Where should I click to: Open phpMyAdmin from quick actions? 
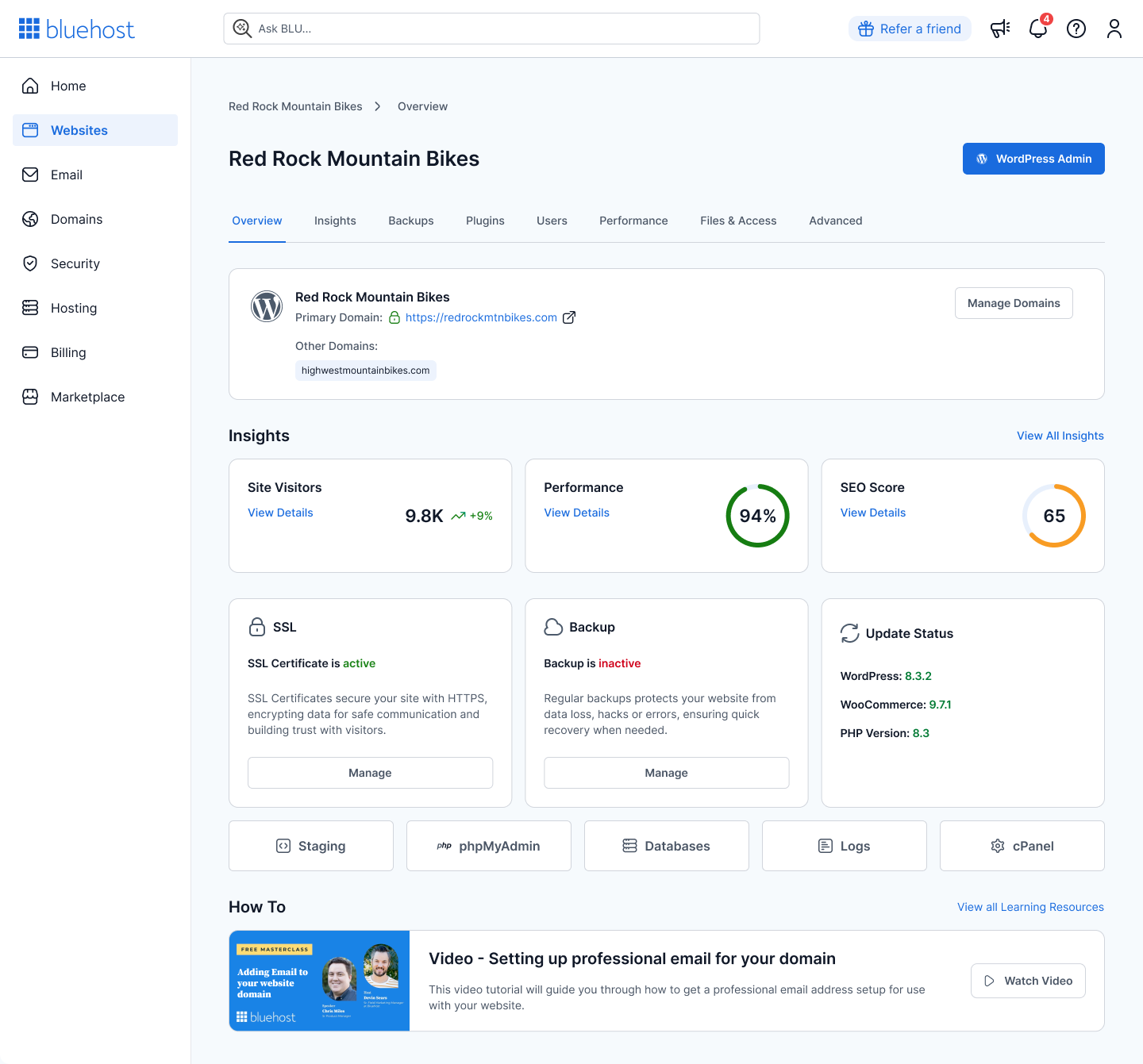[x=488, y=846]
